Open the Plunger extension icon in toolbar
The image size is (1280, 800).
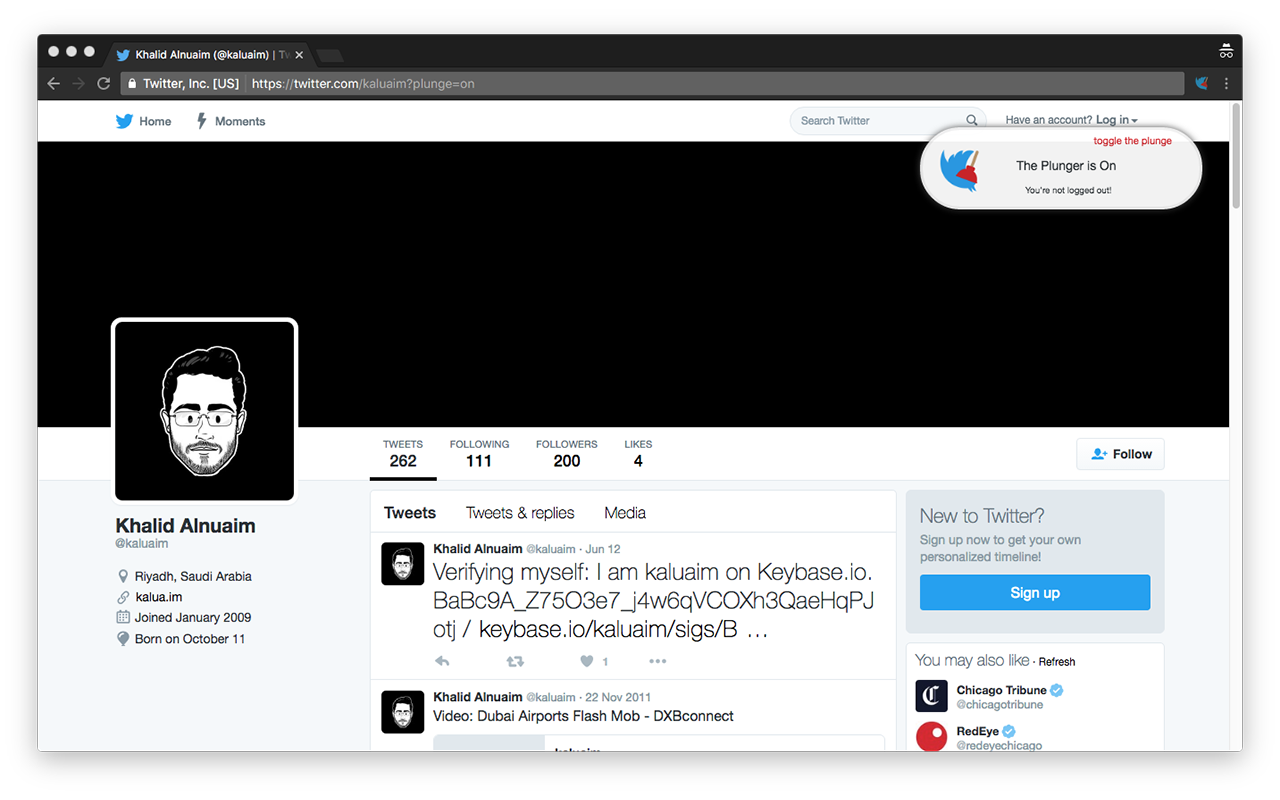click(1201, 84)
